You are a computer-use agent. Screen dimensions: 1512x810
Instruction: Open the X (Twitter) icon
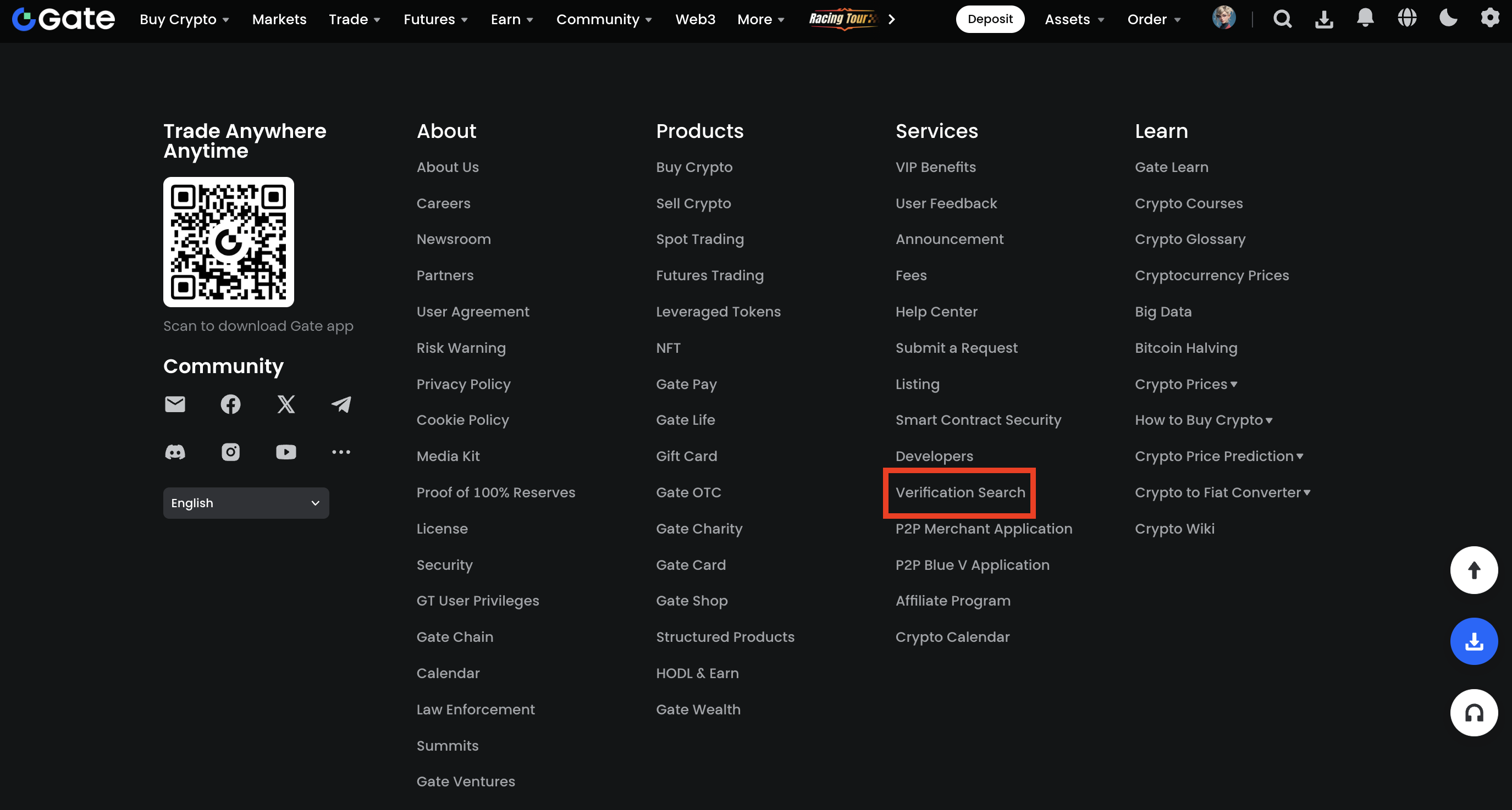coord(286,404)
